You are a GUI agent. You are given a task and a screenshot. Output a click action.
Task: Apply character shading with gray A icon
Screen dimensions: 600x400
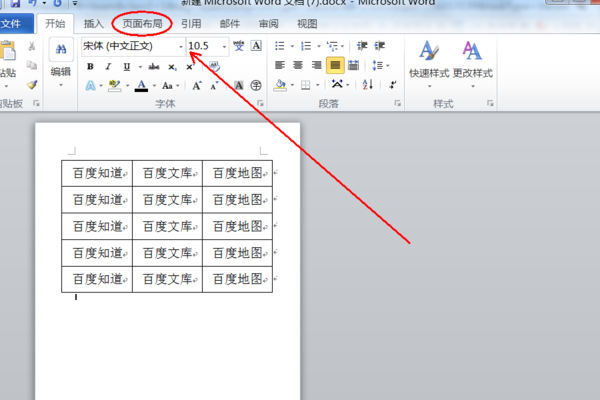(239, 85)
